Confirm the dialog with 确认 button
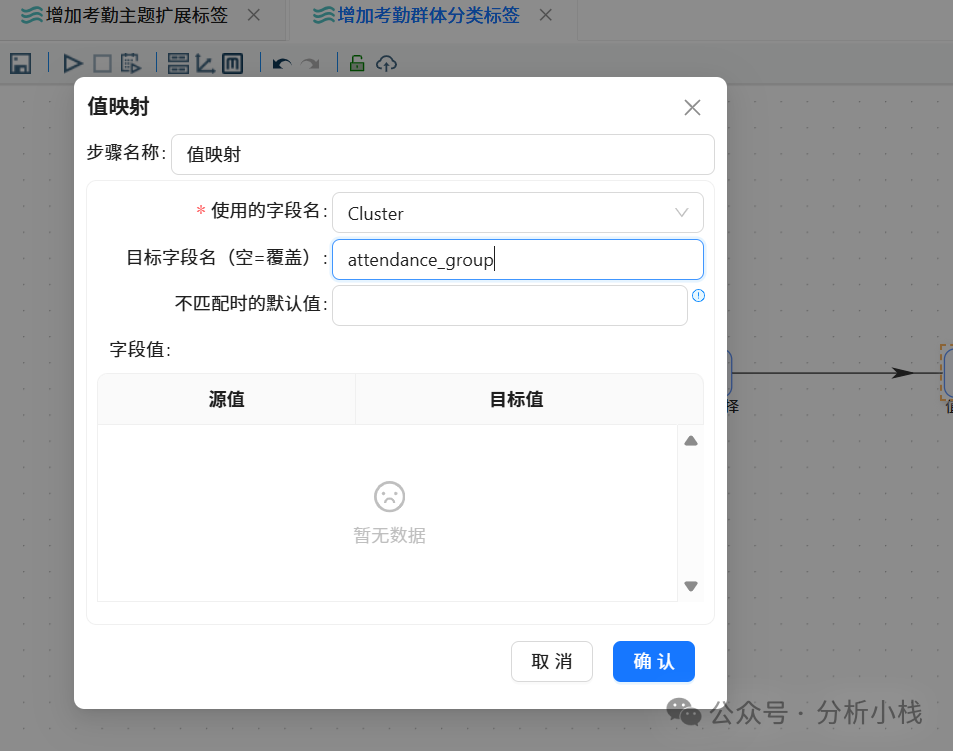 pyautogui.click(x=654, y=662)
